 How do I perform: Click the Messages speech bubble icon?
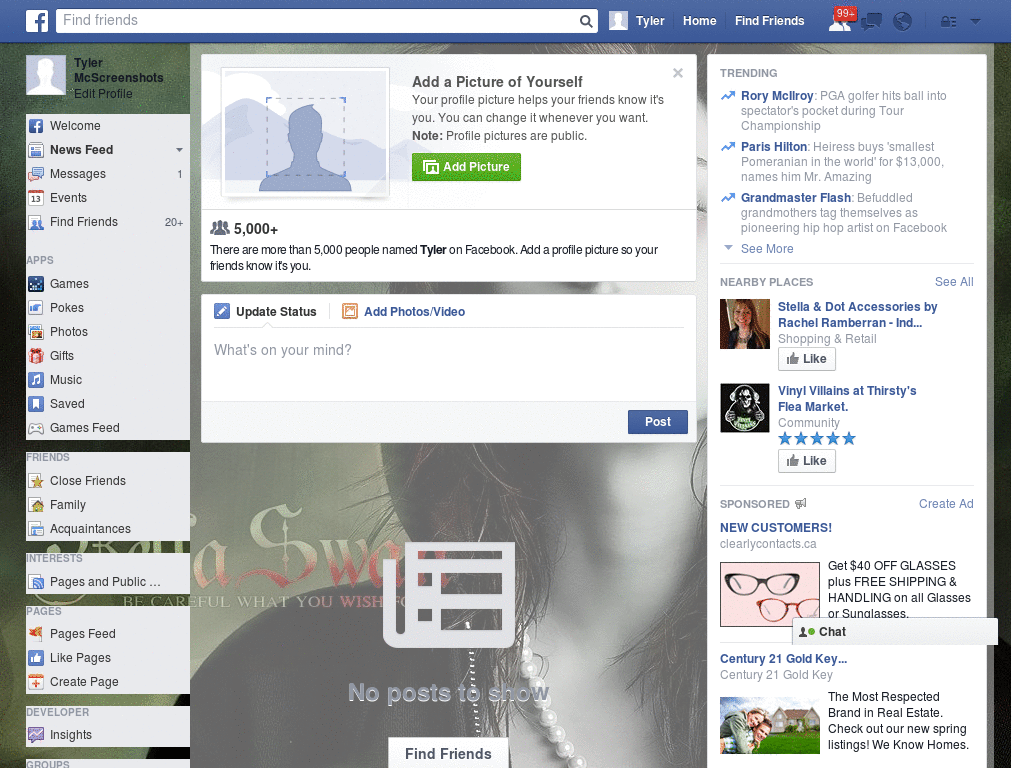pos(36,174)
